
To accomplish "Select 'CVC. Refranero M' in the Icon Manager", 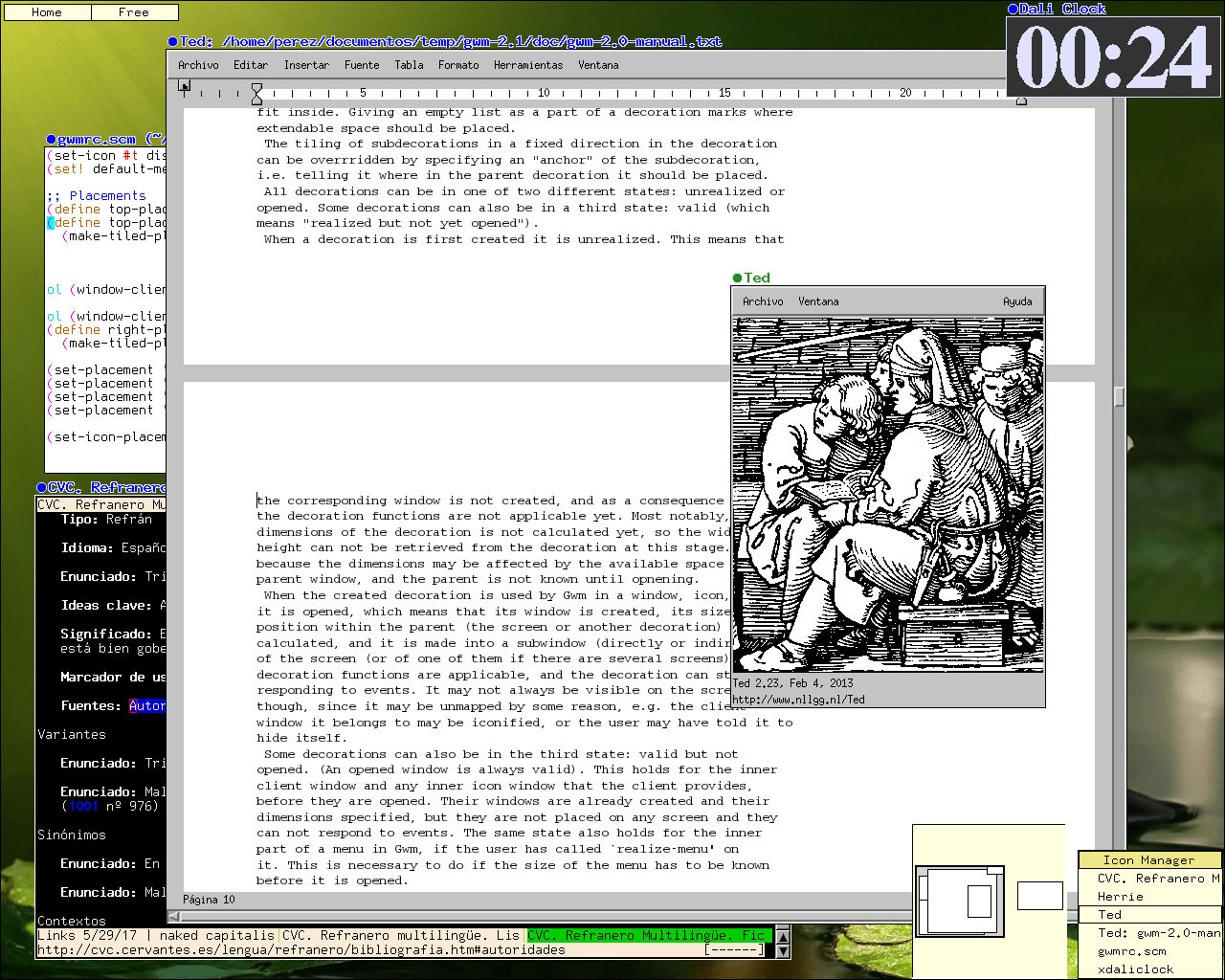I will pyautogui.click(x=1150, y=879).
